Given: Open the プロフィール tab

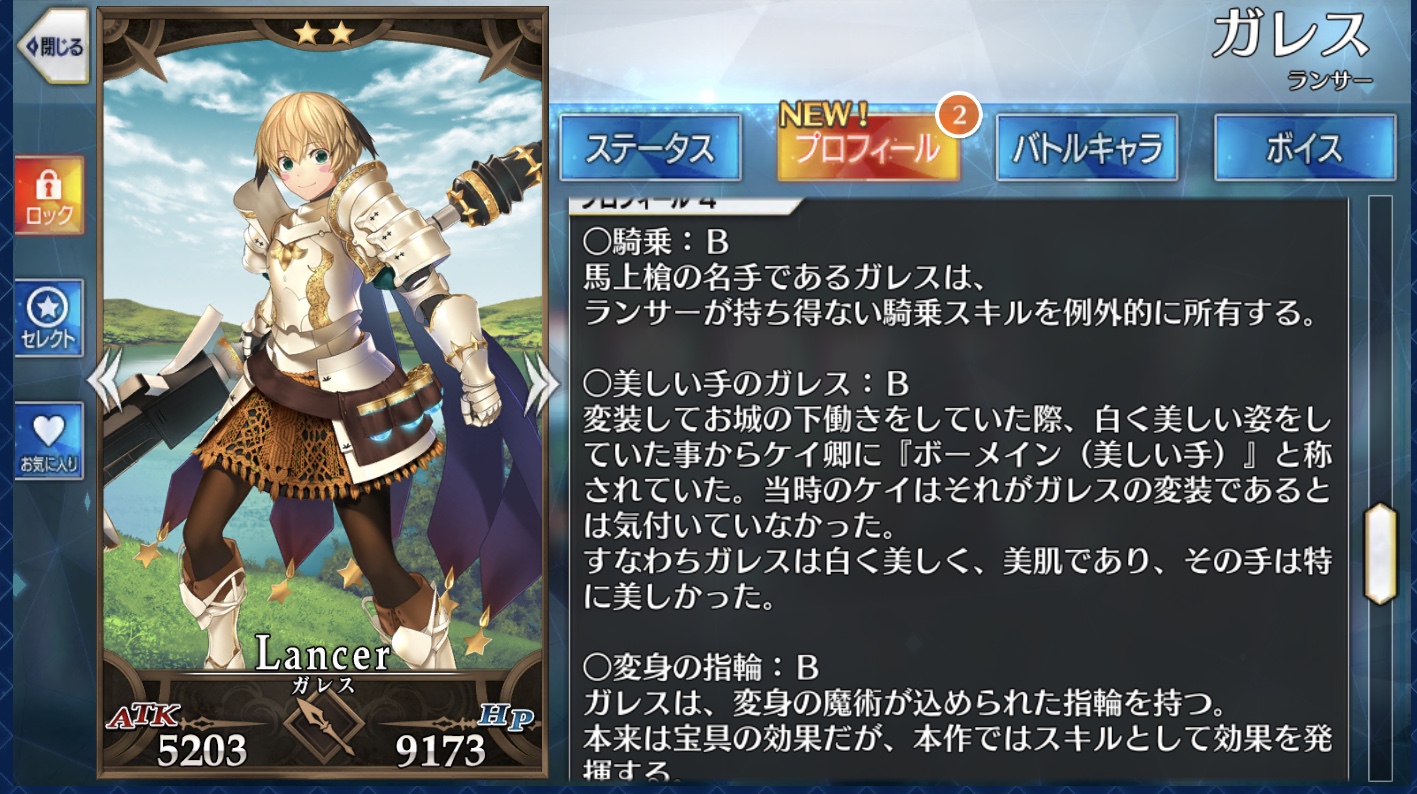Looking at the screenshot, I should 868,148.
